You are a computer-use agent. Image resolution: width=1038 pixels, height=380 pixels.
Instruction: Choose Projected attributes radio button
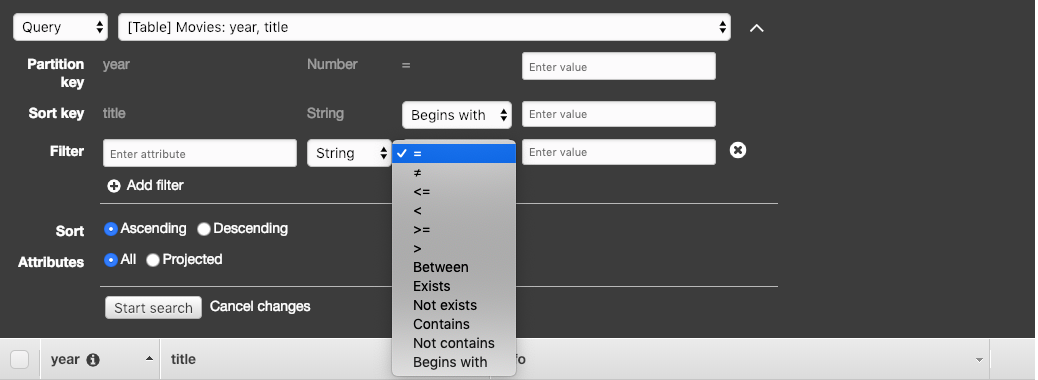pos(153,260)
